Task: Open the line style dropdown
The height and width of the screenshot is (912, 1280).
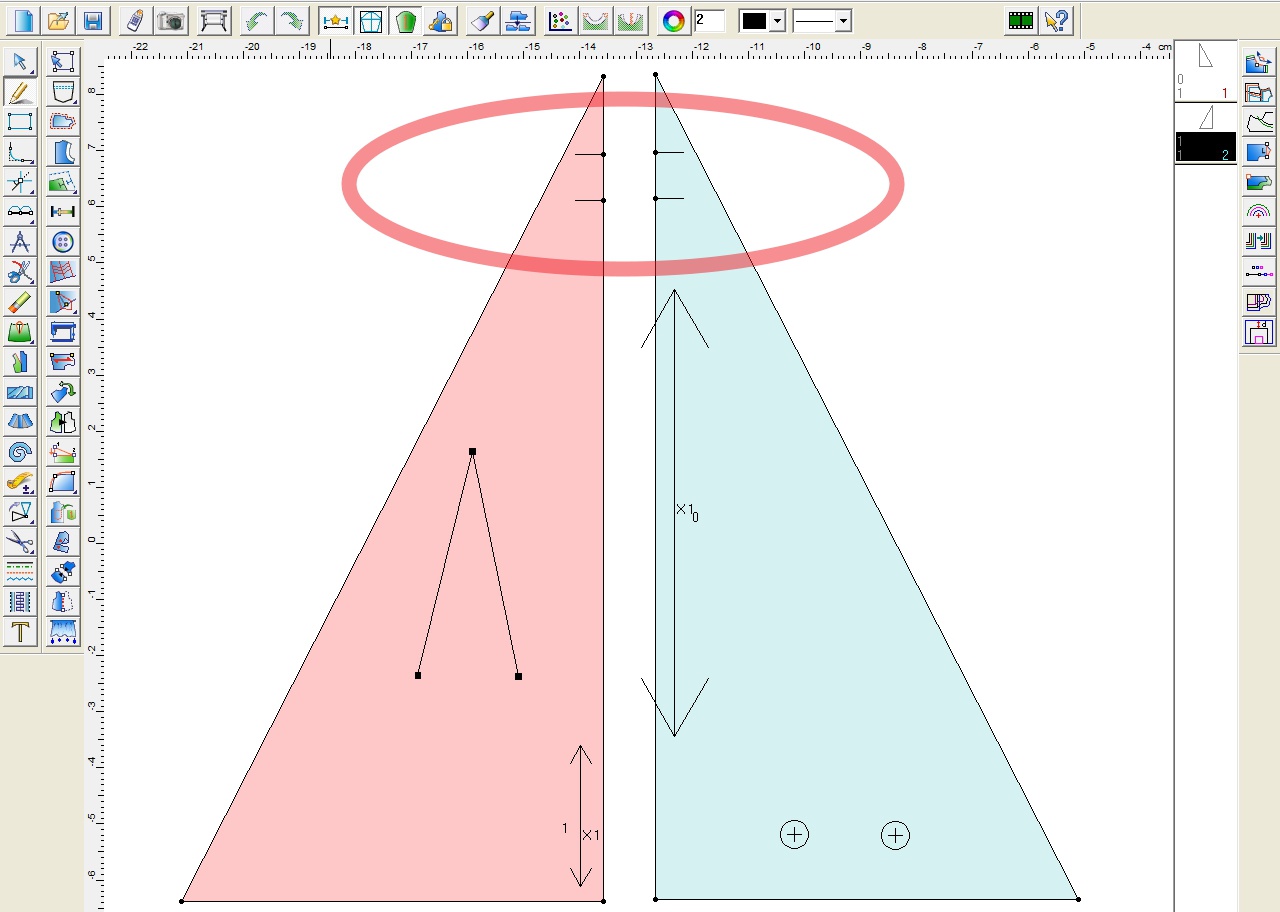Action: tap(843, 21)
